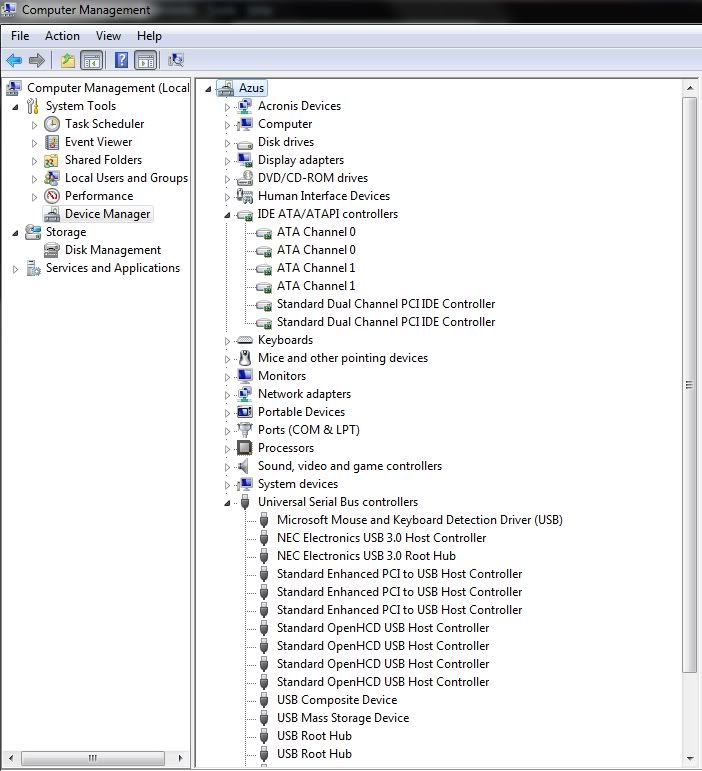Click the blue Help question-mark icon
Screen dimensions: 702x771
coord(121,60)
